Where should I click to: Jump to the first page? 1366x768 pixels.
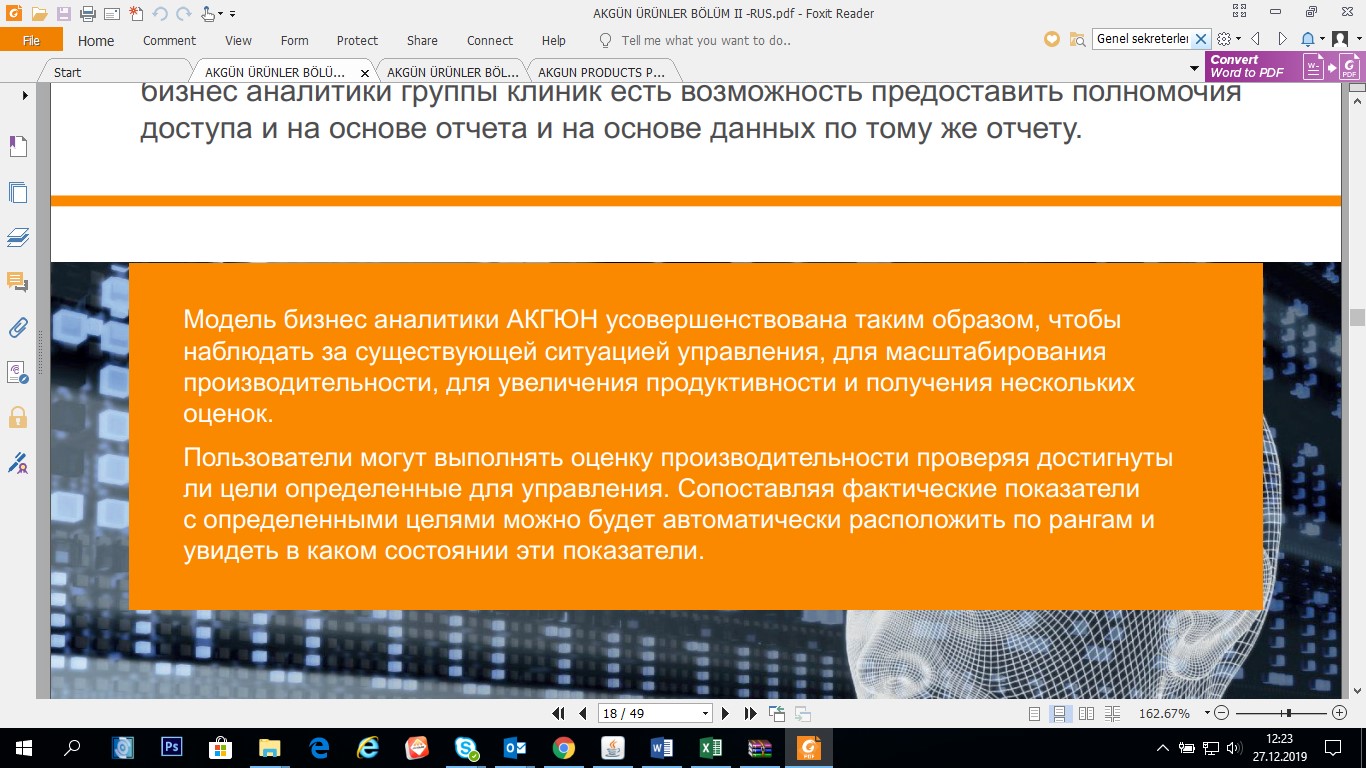pyautogui.click(x=559, y=713)
